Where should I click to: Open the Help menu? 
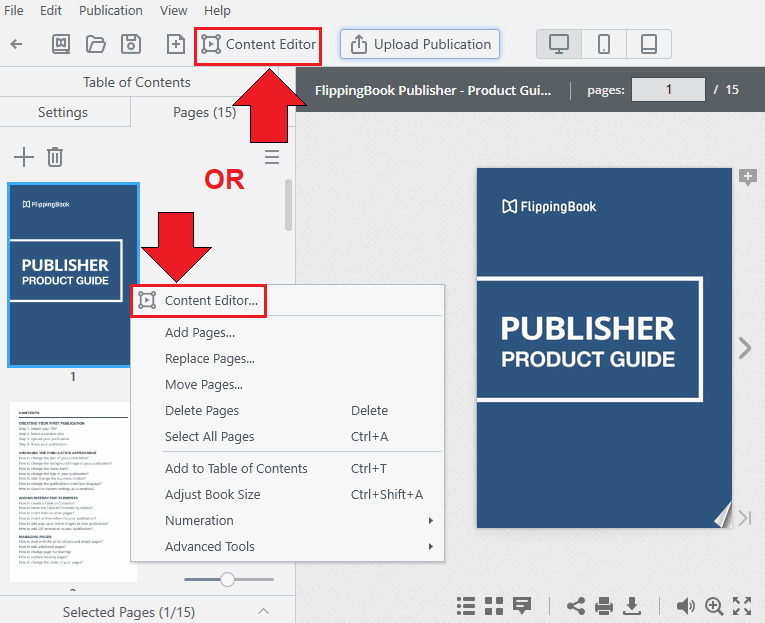click(x=217, y=10)
